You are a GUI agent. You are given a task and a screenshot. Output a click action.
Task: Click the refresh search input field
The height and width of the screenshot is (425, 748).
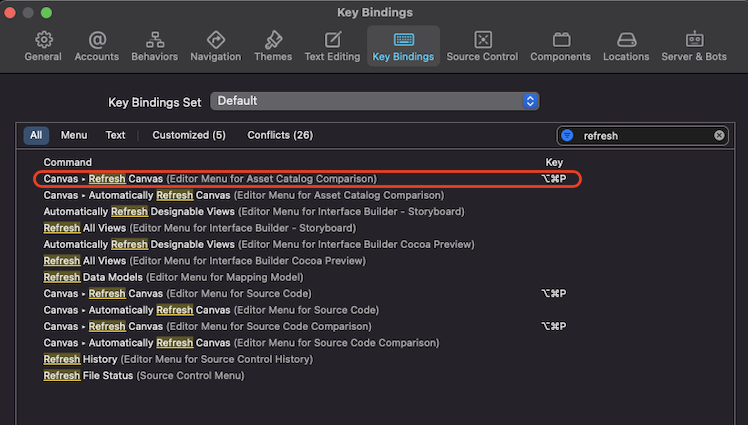point(645,136)
